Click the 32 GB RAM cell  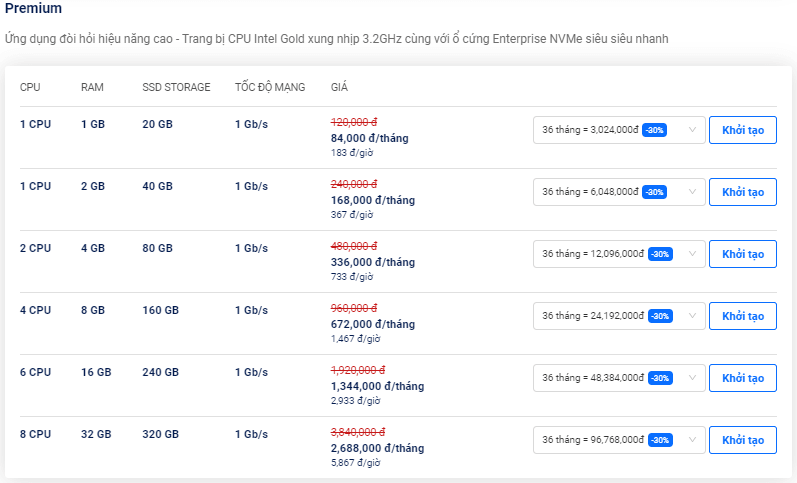coord(96,434)
